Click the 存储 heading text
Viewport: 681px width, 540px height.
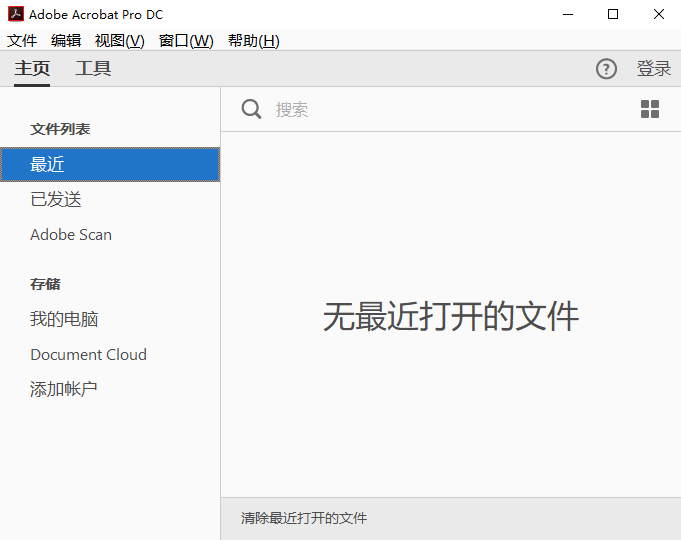45,284
